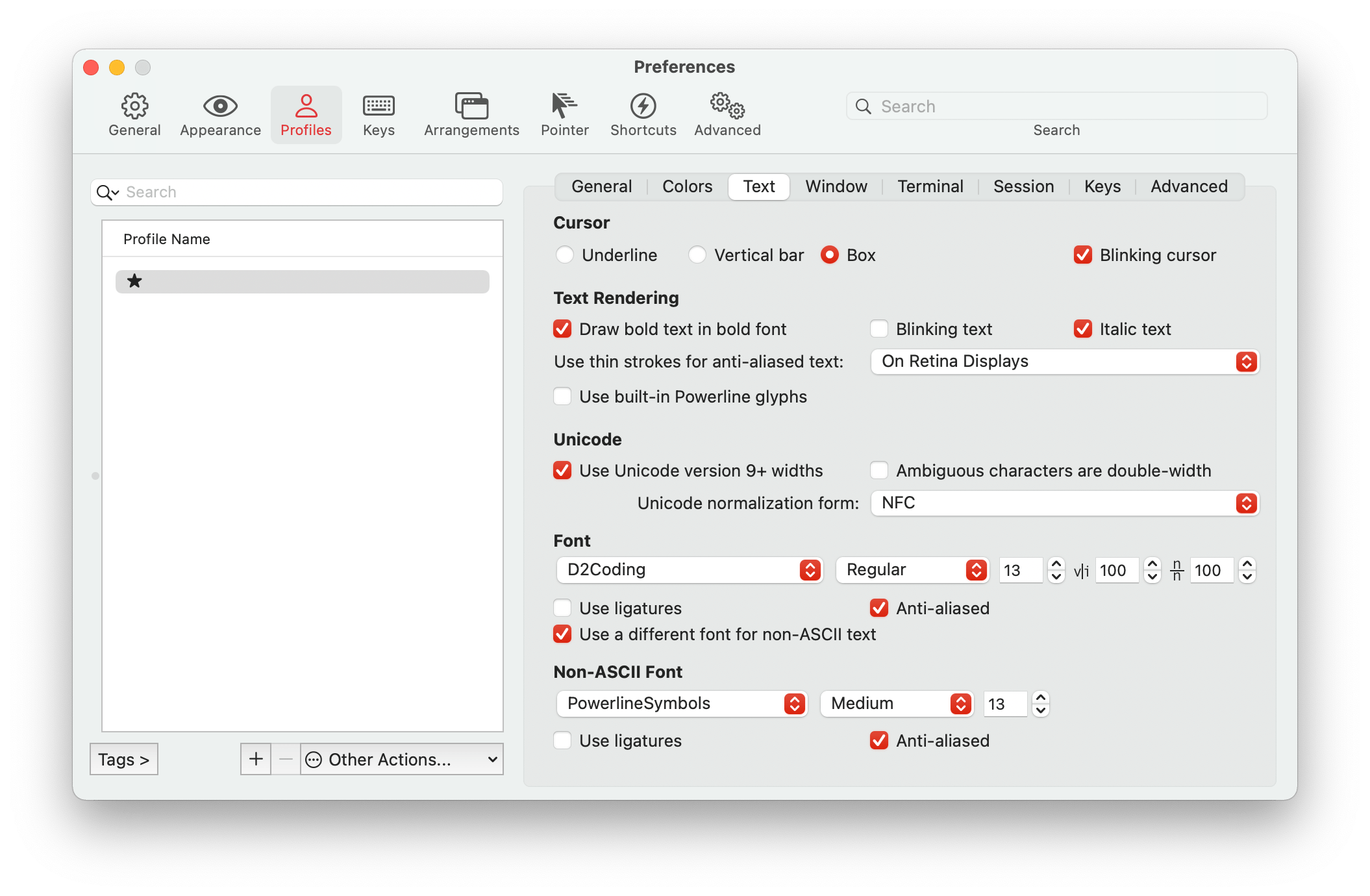Screen dimensions: 1370x896
Task: Select the Underline cursor radio button
Action: 565,255
